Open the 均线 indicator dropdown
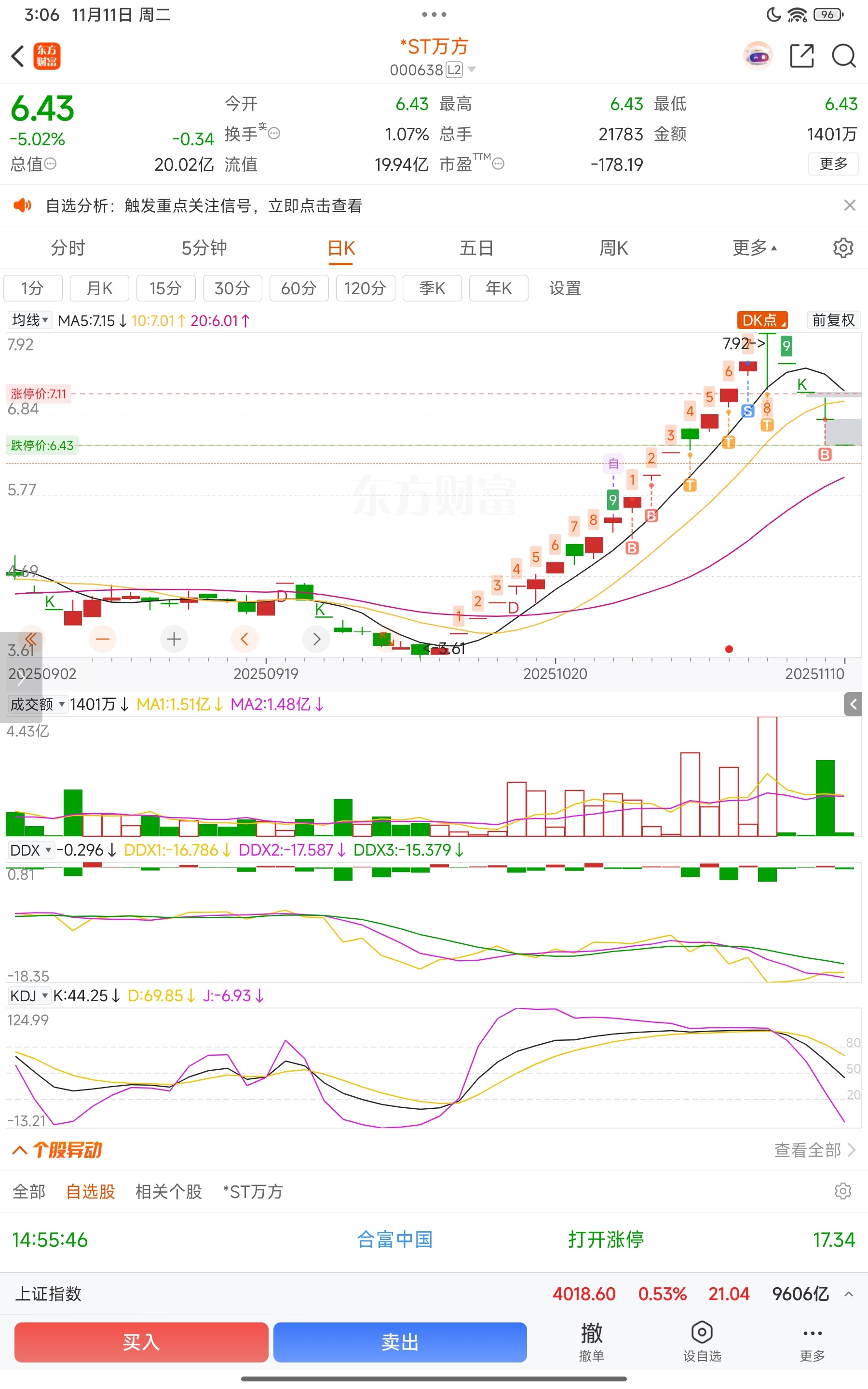The height and width of the screenshot is (1389, 868). (x=30, y=320)
